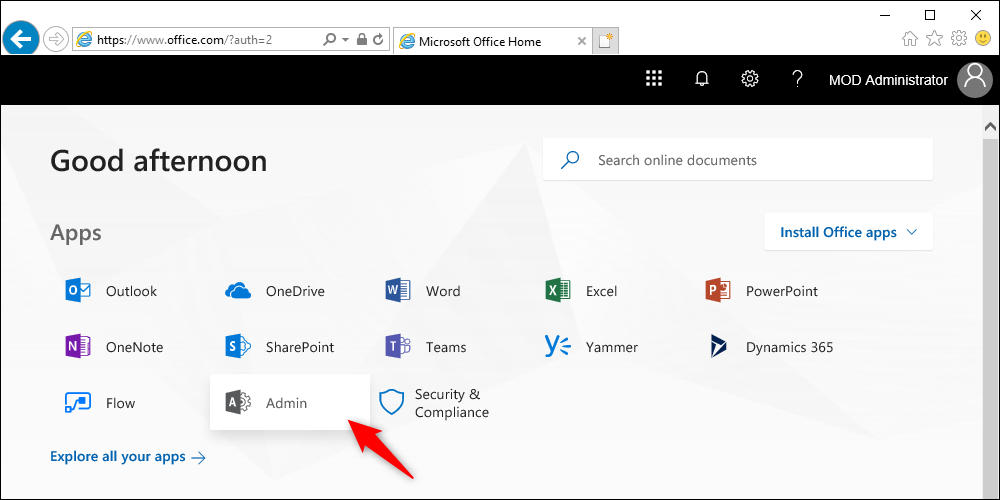
Task: Open Dynamics 365
Action: click(771, 348)
